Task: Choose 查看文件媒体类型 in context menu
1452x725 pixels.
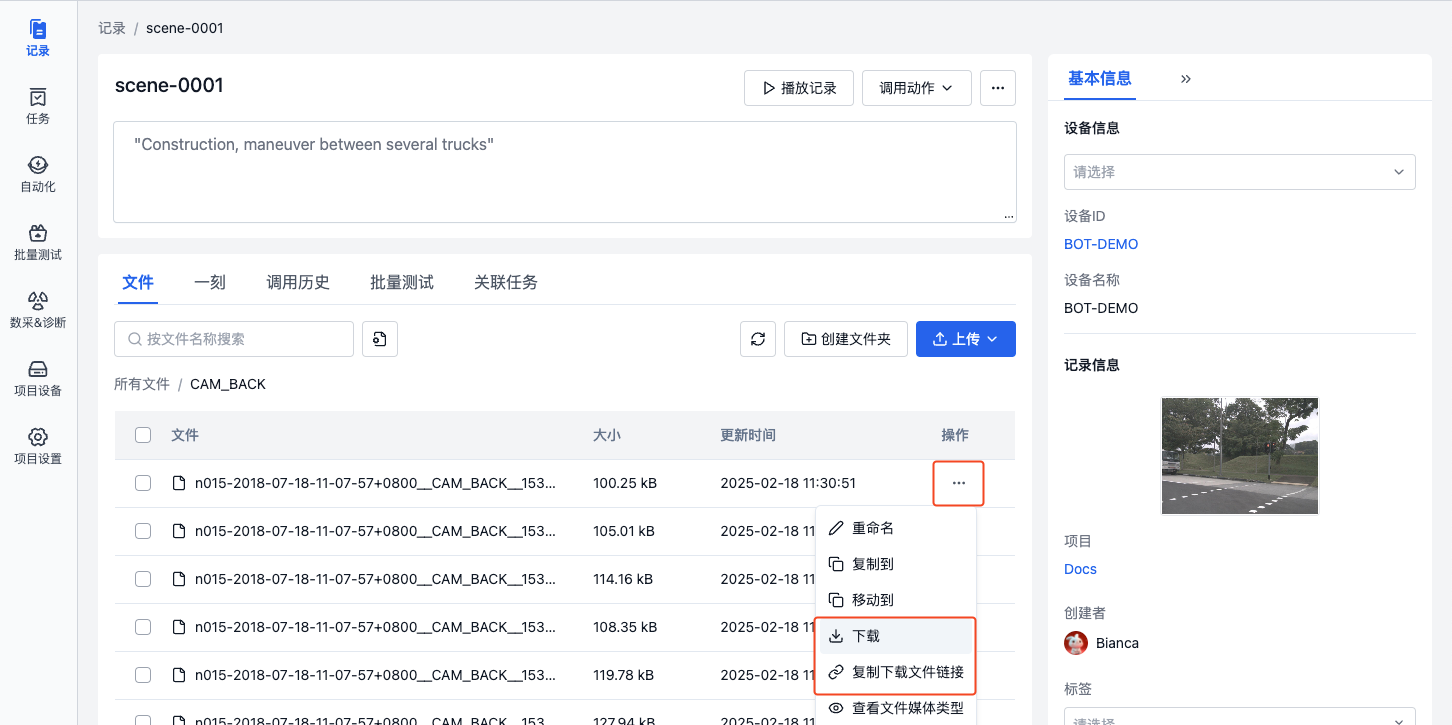Action: point(896,708)
